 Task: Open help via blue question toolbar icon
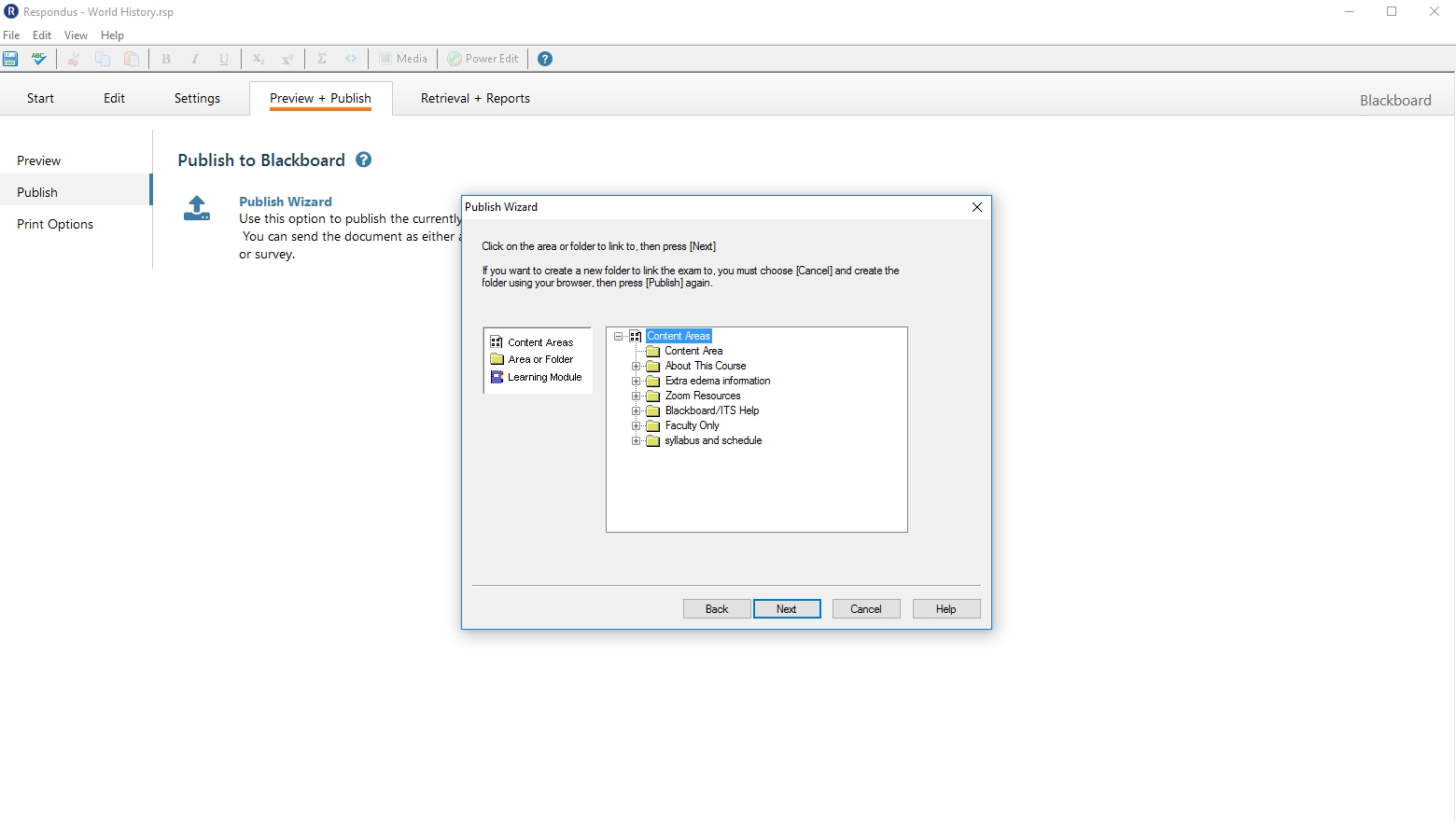pyautogui.click(x=545, y=59)
